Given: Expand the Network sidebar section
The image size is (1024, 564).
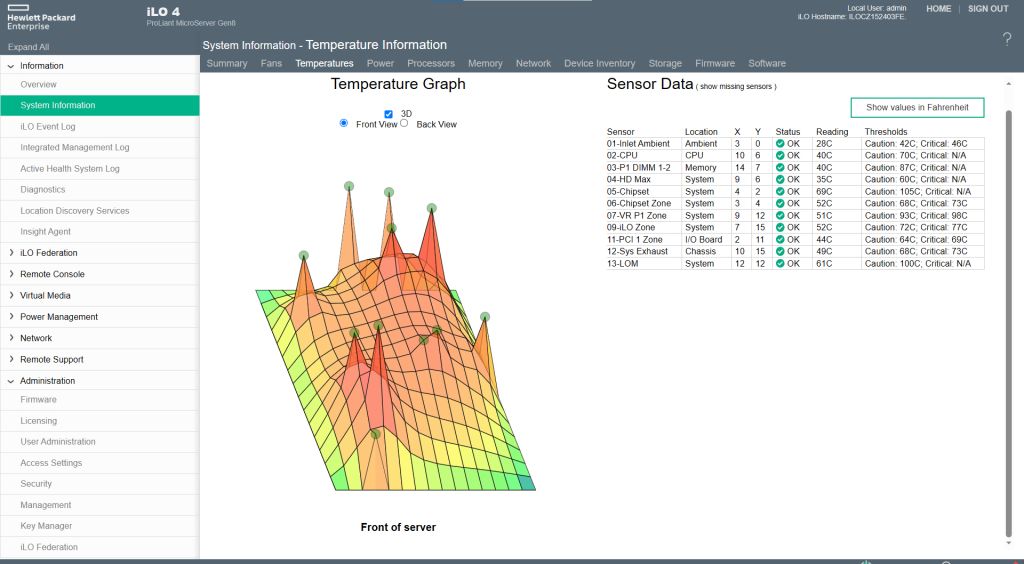Looking at the screenshot, I should (11, 338).
